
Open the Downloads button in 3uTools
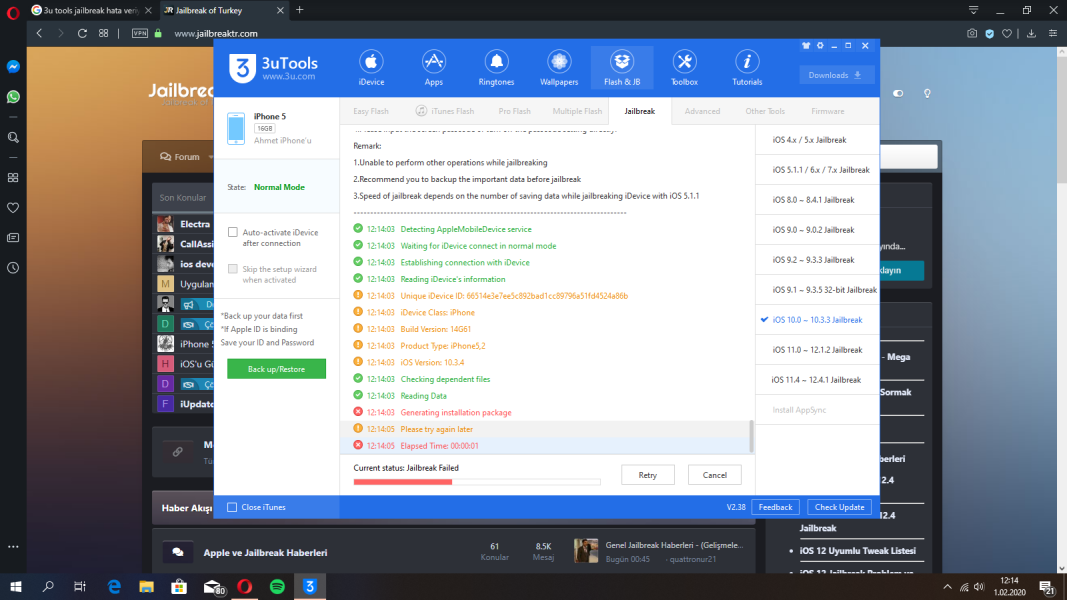tap(836, 75)
